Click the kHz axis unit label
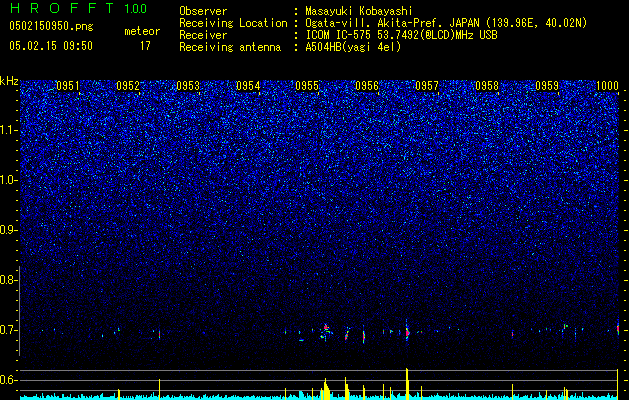This screenshot has height=400, width=629. 9,81
